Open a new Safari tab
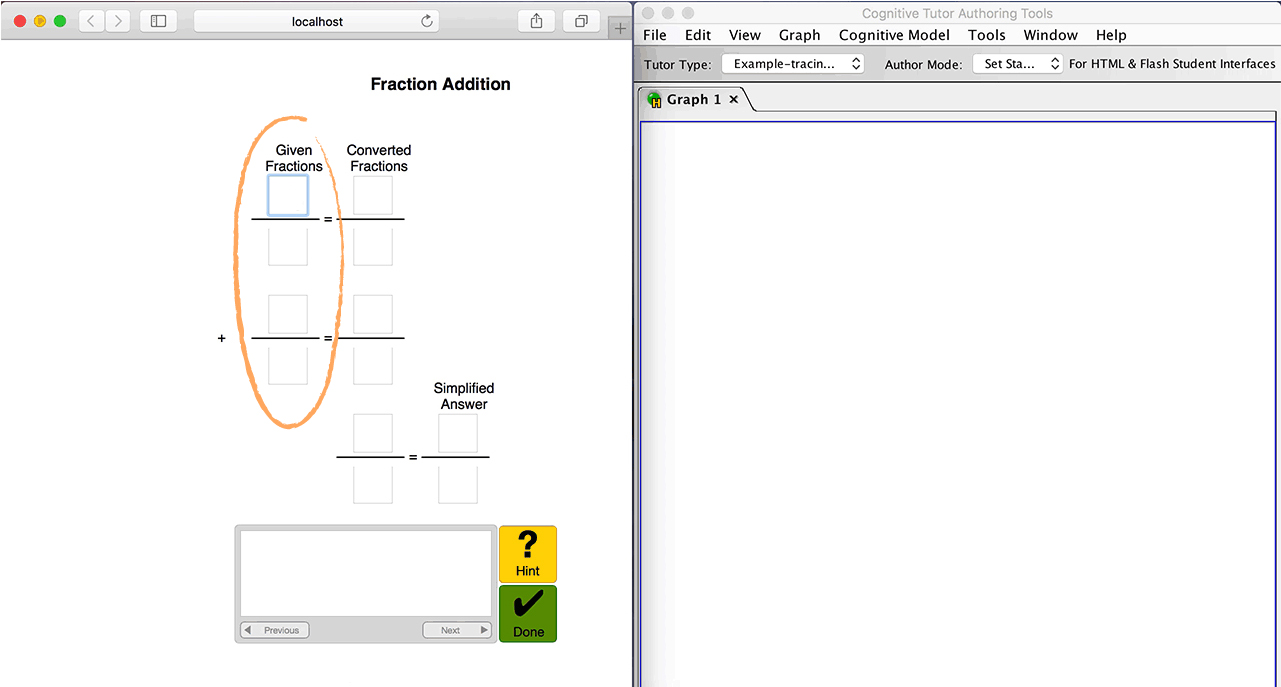1281x687 pixels. (620, 28)
